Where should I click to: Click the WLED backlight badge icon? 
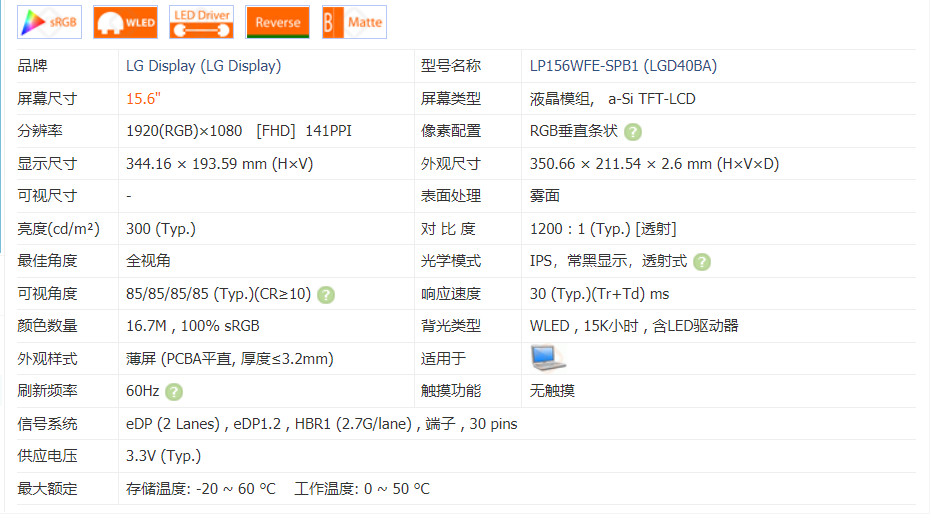(x=125, y=22)
